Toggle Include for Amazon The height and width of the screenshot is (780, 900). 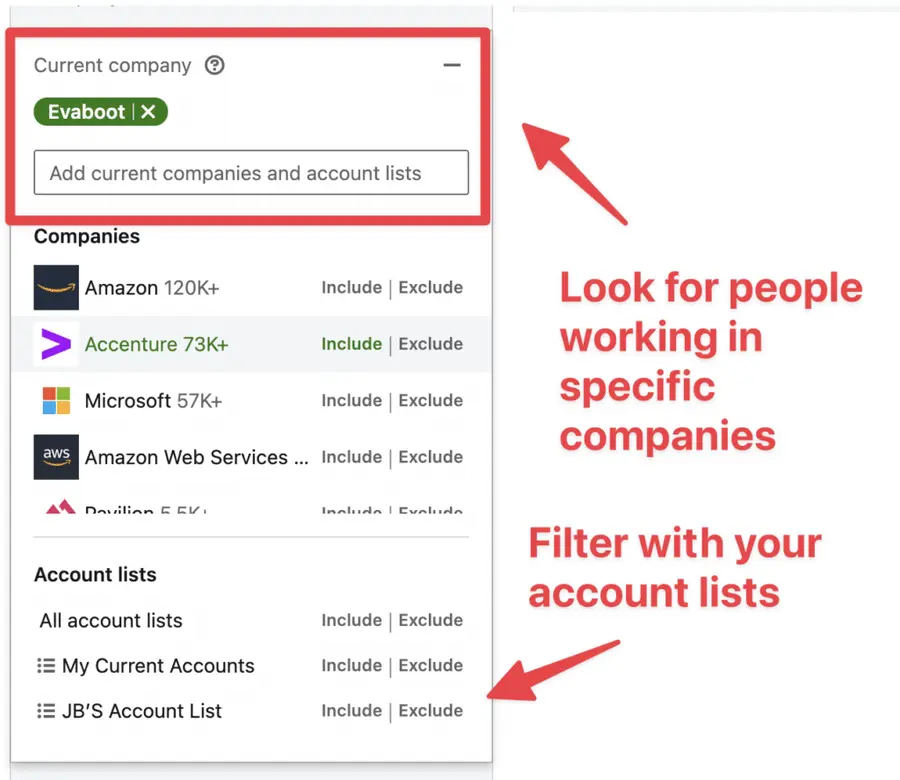click(351, 287)
